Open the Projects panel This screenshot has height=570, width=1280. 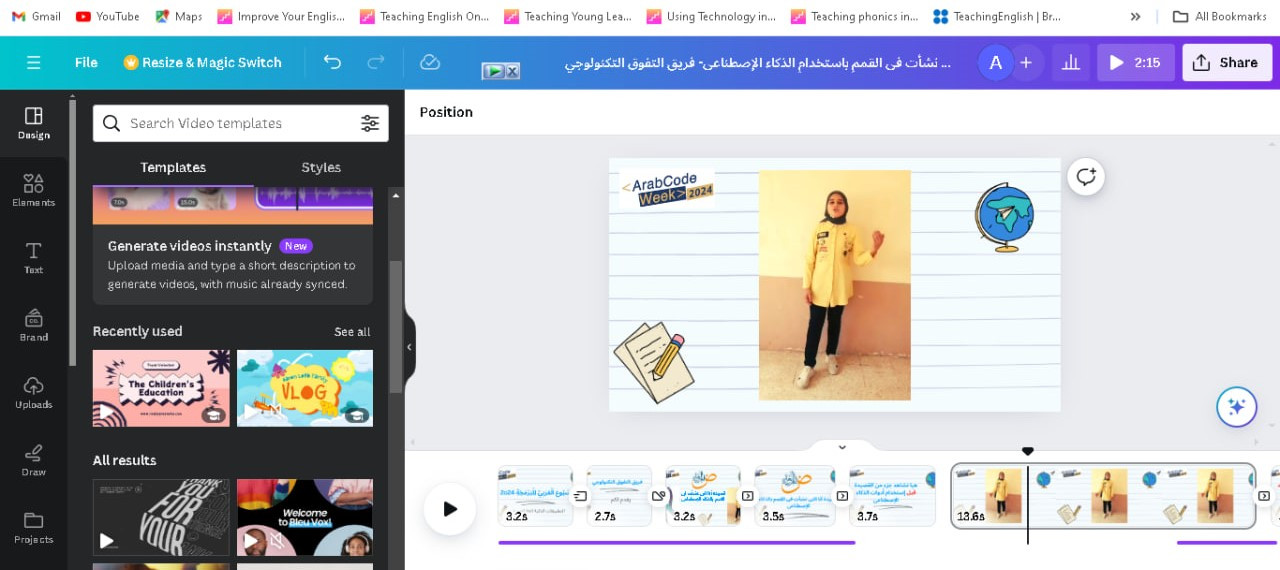(34, 527)
